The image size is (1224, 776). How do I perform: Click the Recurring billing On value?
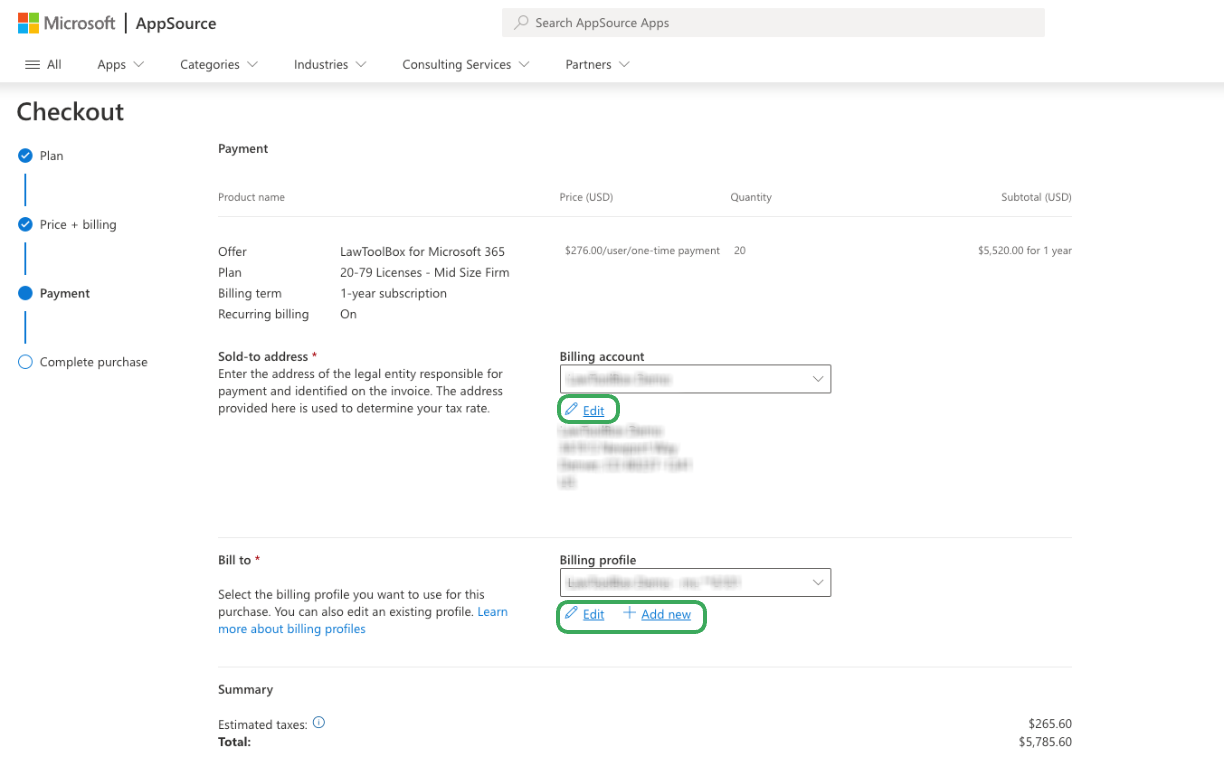point(348,315)
